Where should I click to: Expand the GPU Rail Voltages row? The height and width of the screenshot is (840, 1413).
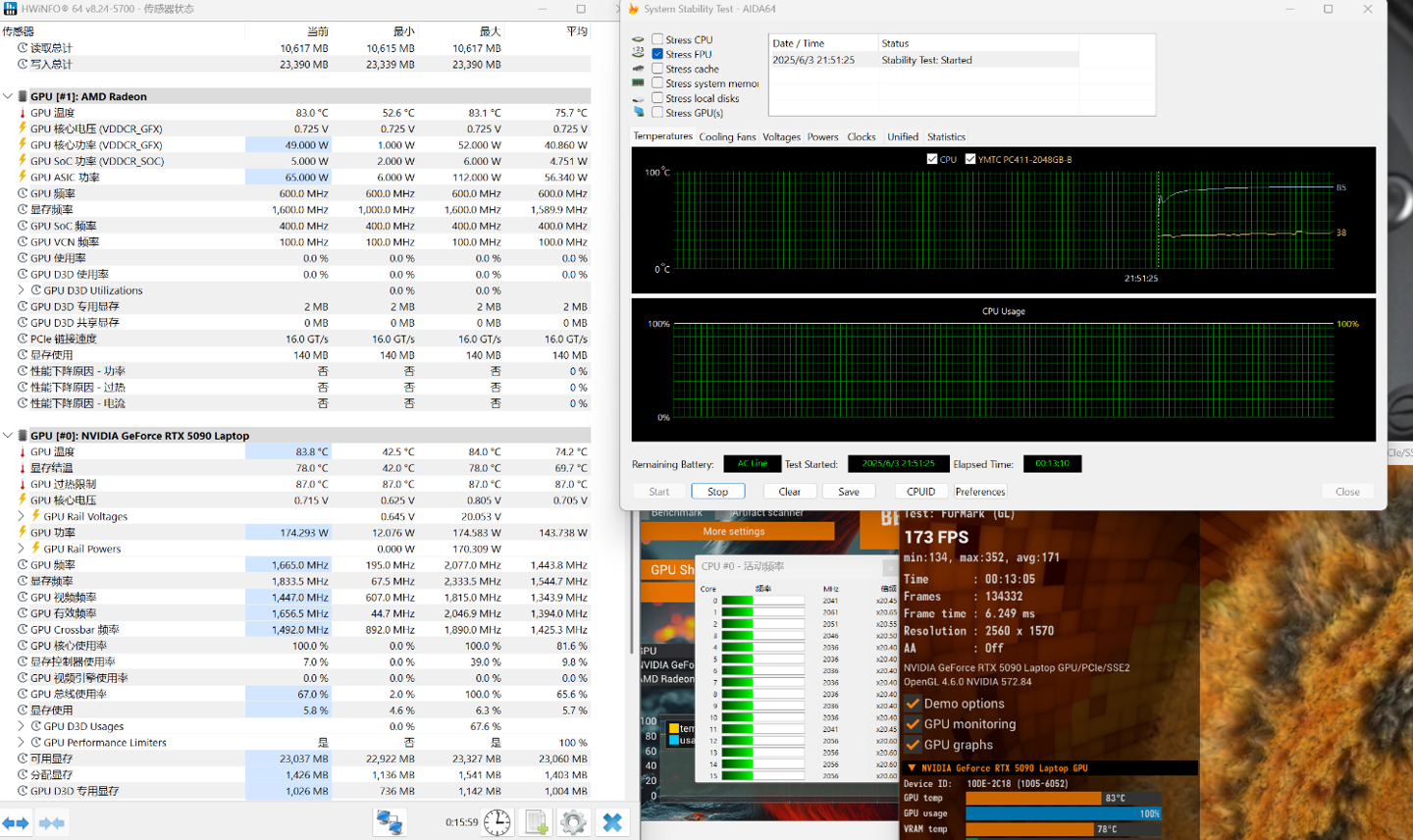(x=22, y=516)
